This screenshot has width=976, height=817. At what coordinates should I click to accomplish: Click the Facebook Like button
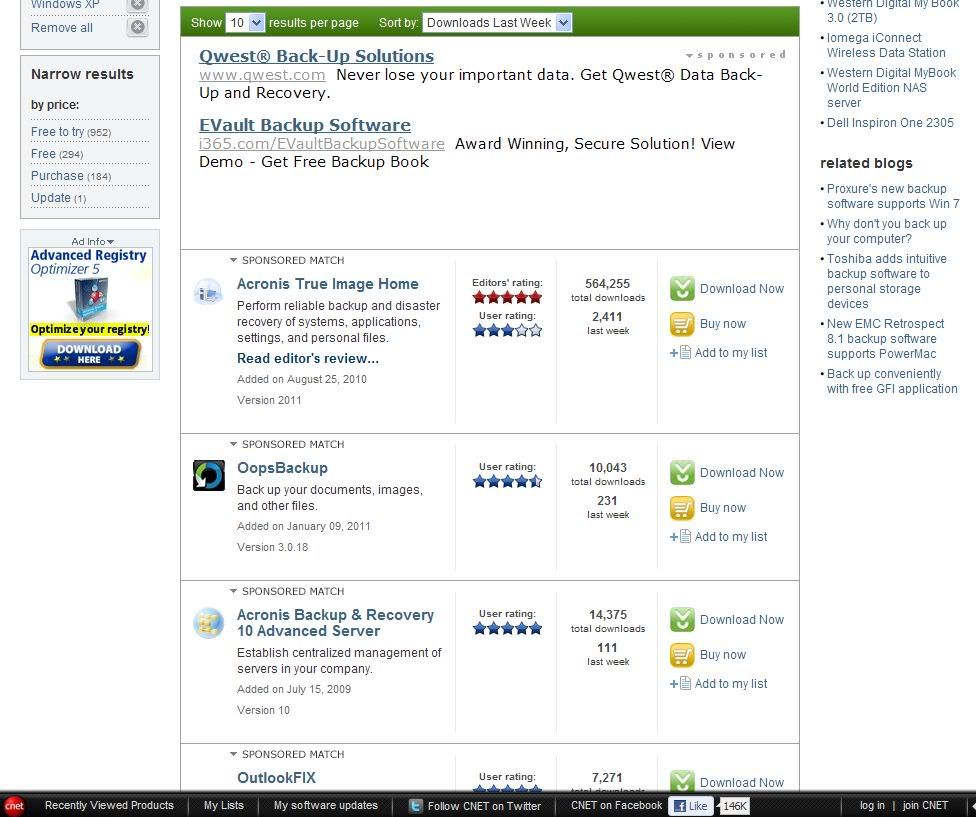tap(691, 806)
